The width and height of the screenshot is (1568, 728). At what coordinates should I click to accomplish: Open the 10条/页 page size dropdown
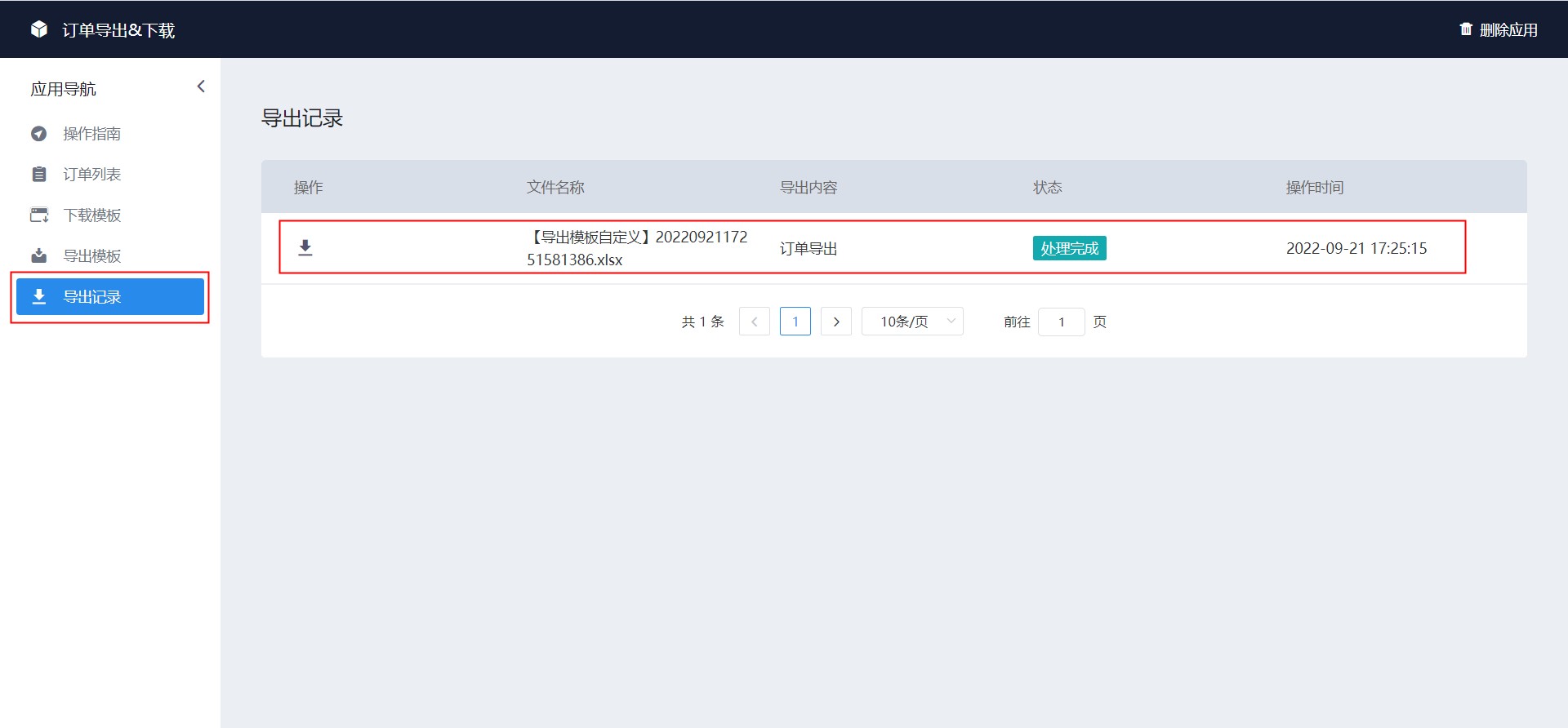pyautogui.click(x=912, y=322)
